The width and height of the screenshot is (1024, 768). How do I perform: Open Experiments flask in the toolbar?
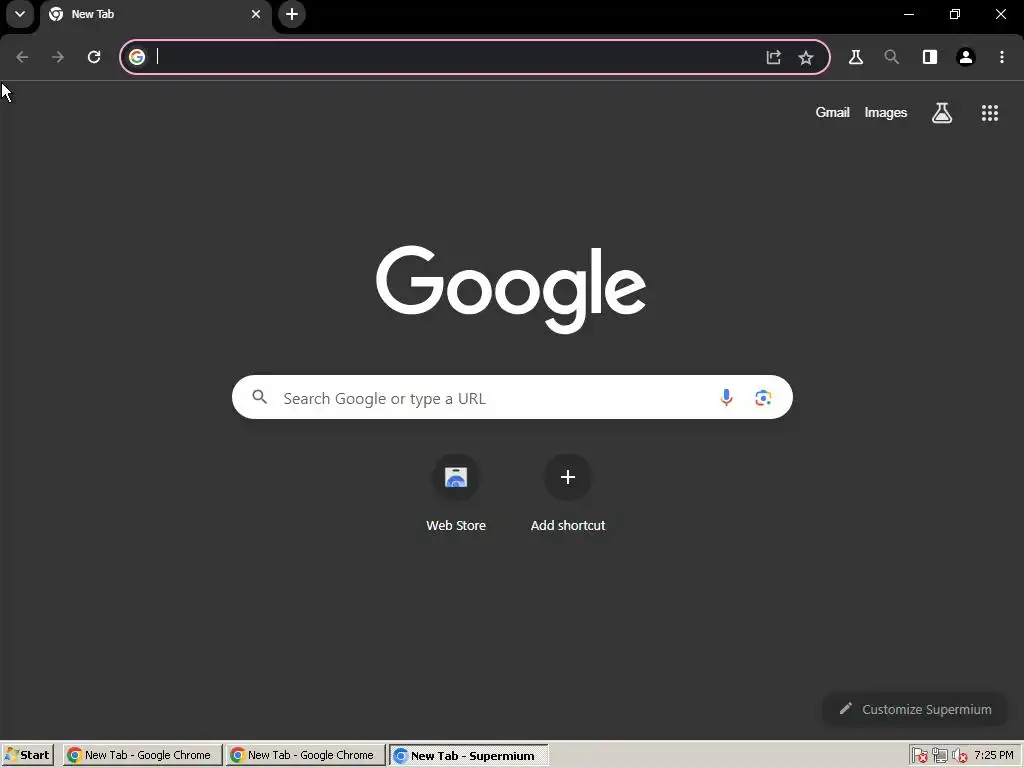coord(856,57)
